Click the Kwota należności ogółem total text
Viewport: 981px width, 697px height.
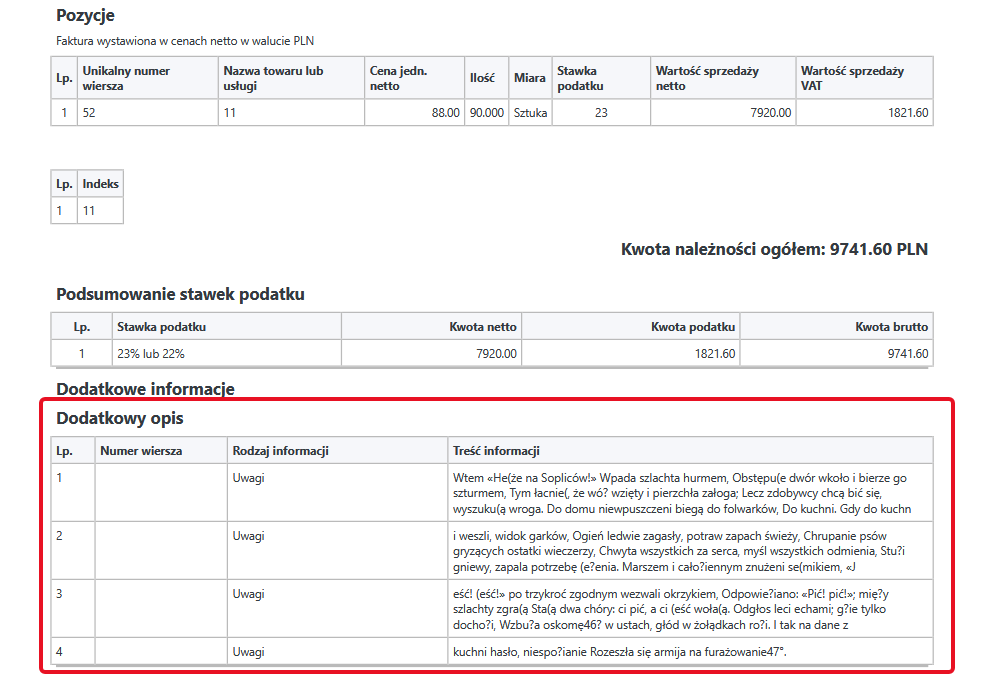coord(774,249)
